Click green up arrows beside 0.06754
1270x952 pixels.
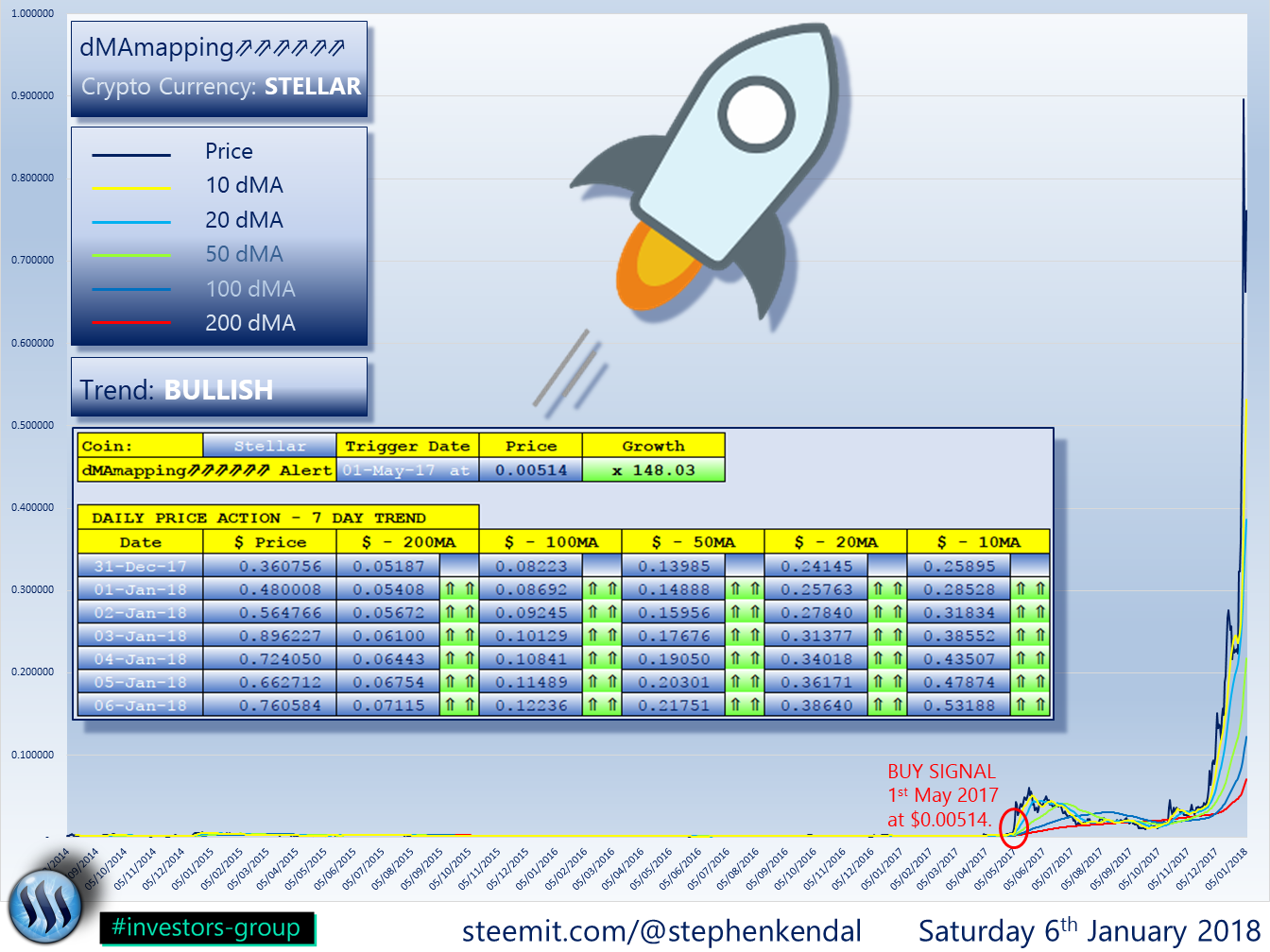click(x=459, y=682)
